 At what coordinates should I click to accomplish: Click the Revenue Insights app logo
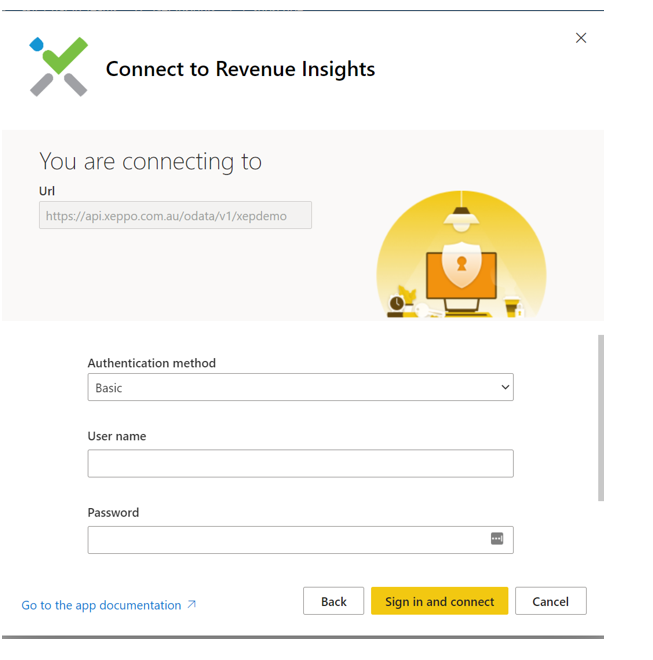59,67
